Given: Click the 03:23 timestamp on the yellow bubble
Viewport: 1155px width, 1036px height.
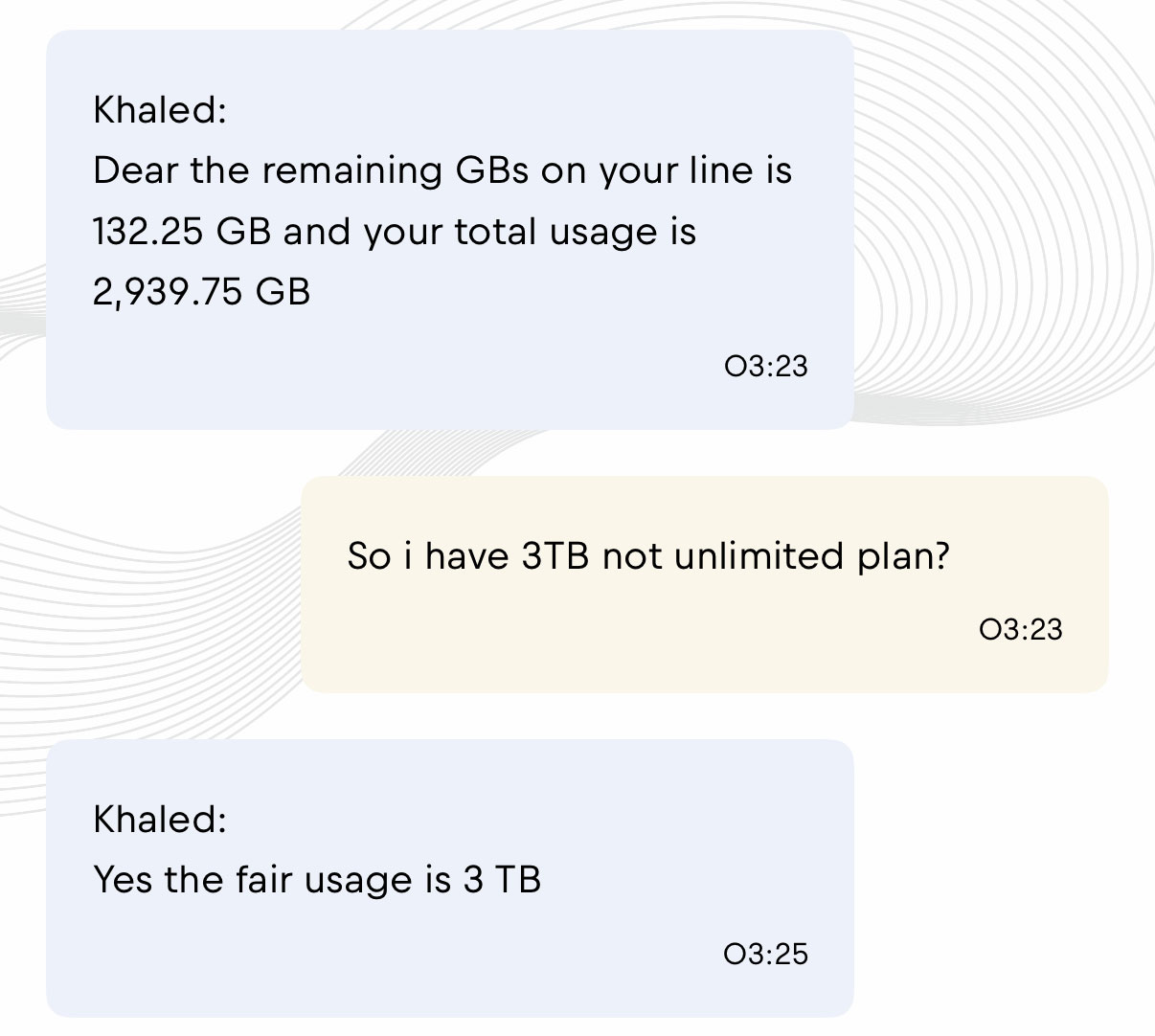Looking at the screenshot, I should (x=1021, y=629).
